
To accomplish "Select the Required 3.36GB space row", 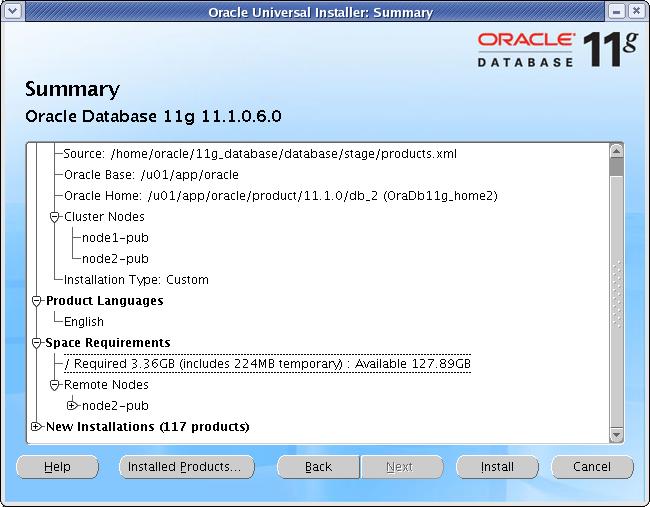I will tap(267, 364).
